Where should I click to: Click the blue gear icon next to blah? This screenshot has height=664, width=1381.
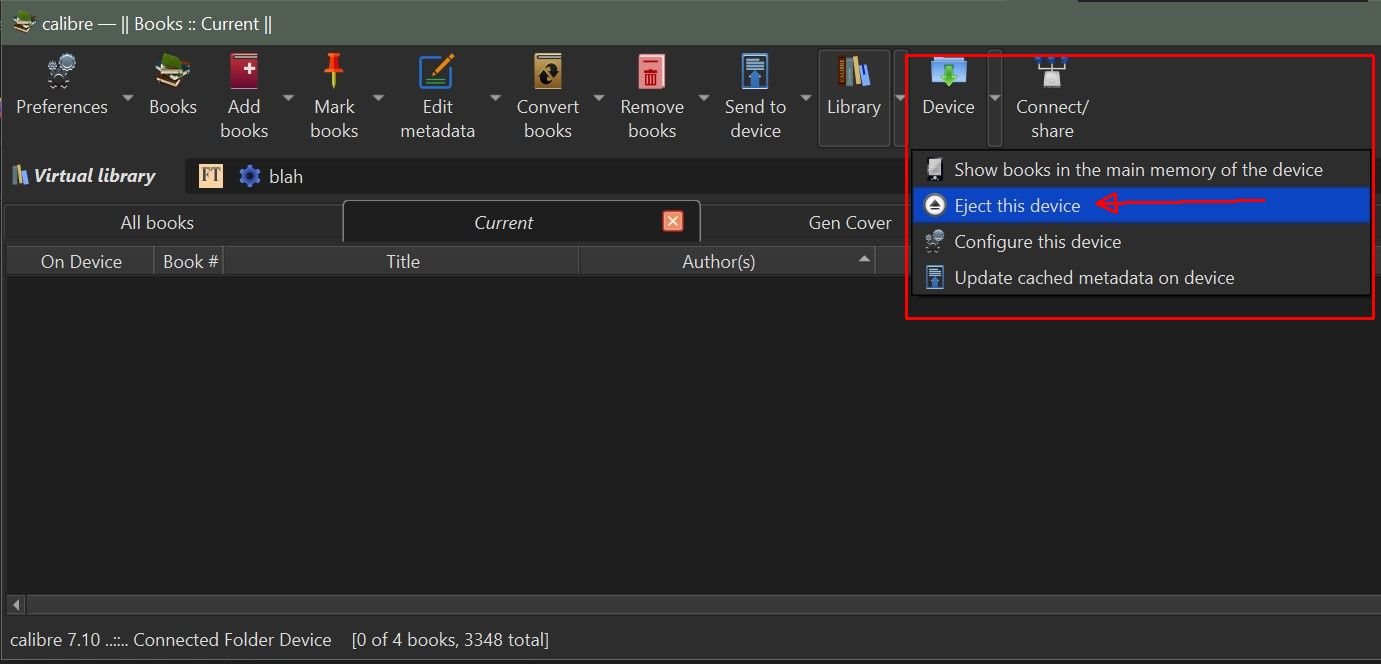249,176
